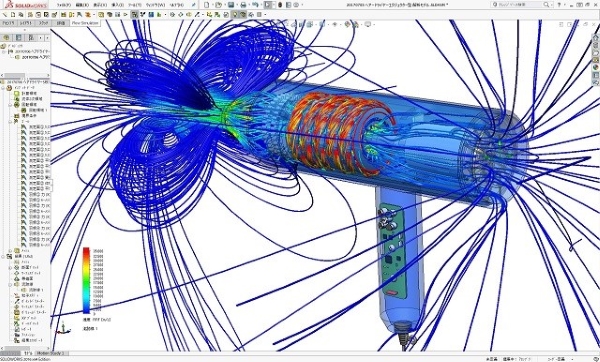
Task: Open the first menu in menu bar
Action: pyautogui.click(x=64, y=5)
